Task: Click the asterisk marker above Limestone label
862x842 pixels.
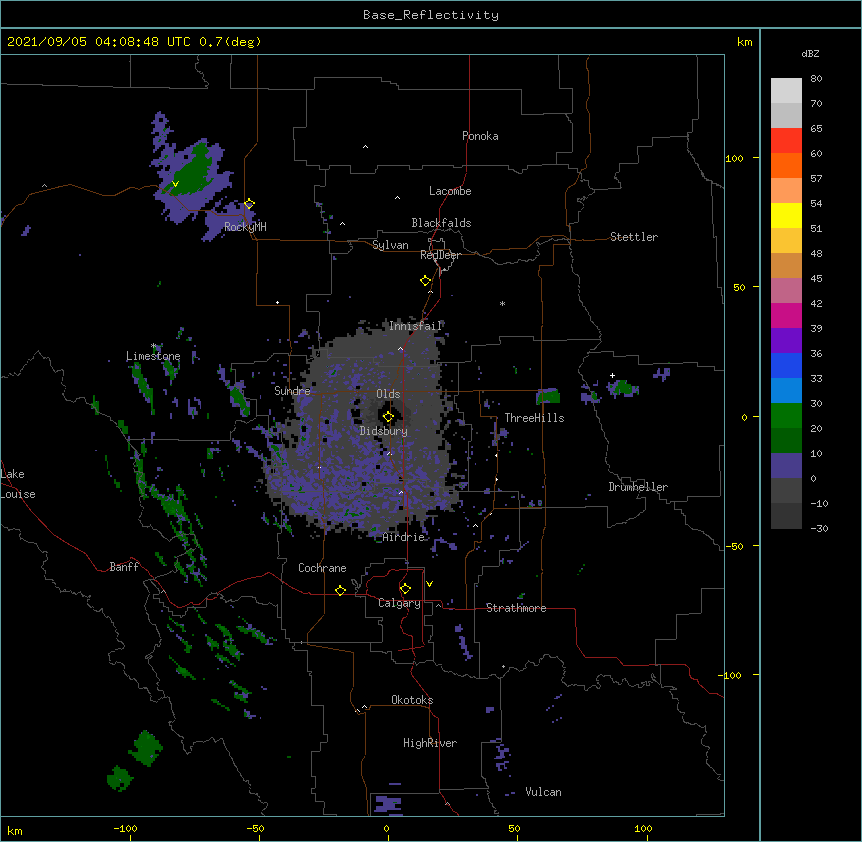Action: point(154,346)
